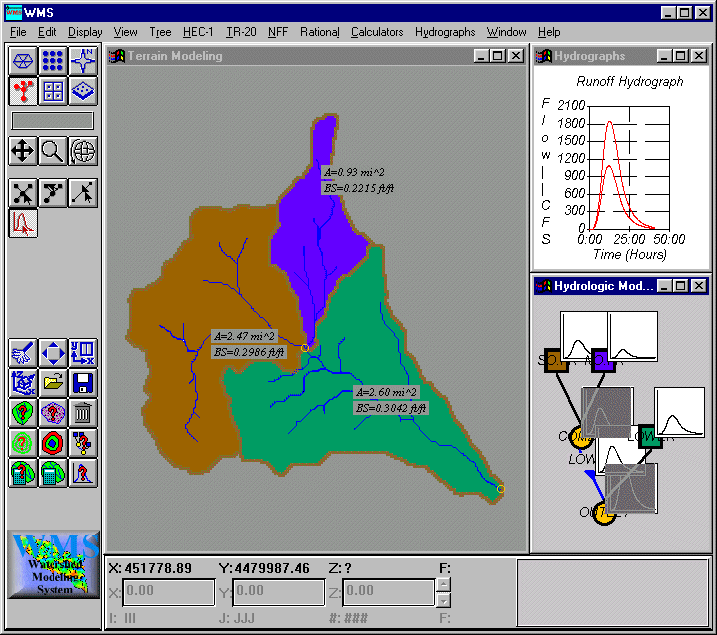Click the green LOWER basin node
This screenshot has height=635, width=717.
(x=648, y=435)
